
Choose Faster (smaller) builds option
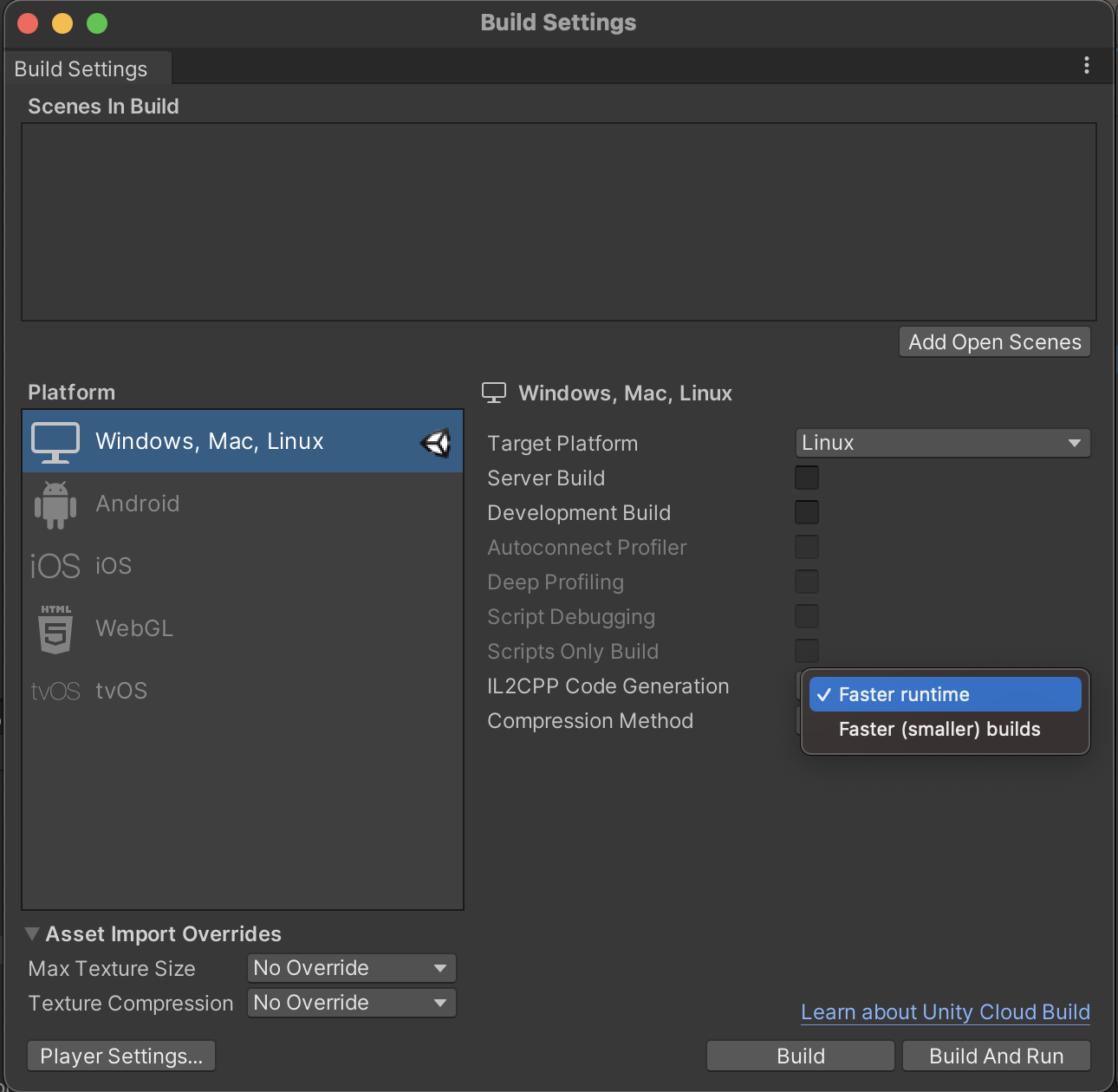pyautogui.click(x=939, y=730)
